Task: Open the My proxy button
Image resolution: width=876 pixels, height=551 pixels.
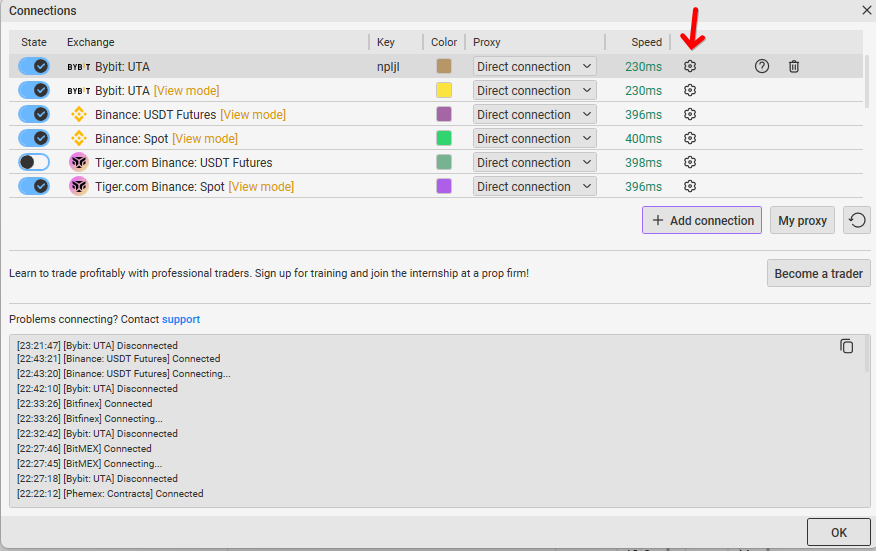Action: tap(802, 220)
